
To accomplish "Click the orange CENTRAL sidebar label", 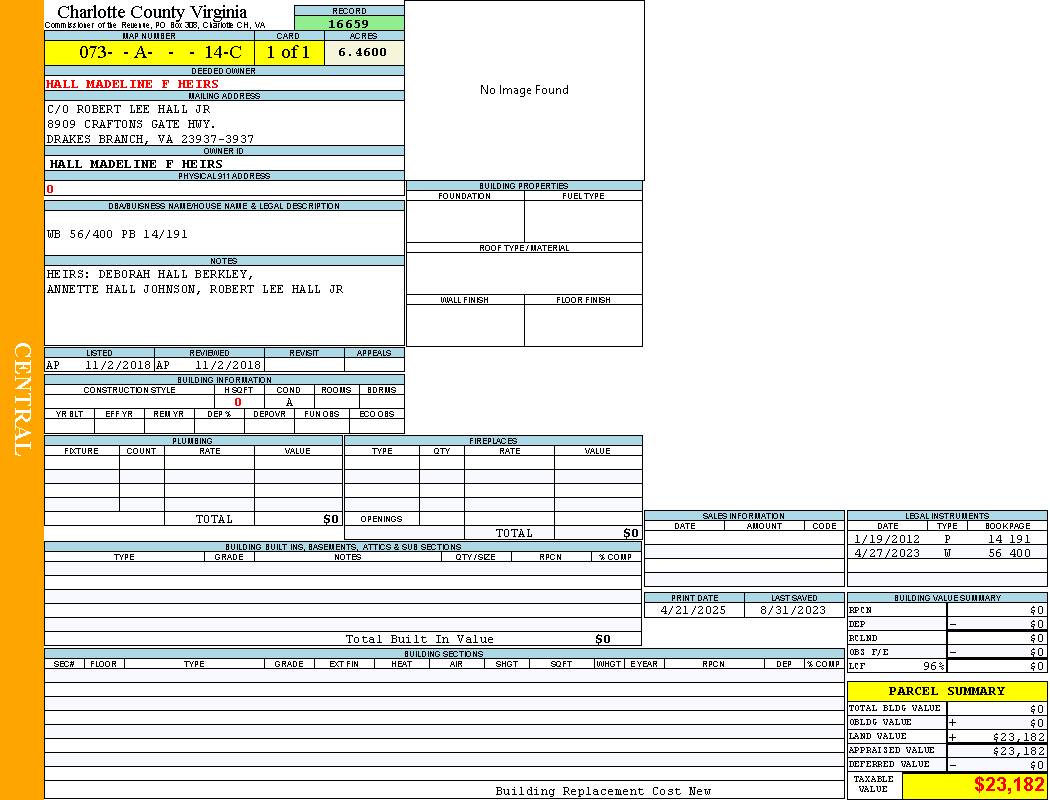I will point(22,399).
